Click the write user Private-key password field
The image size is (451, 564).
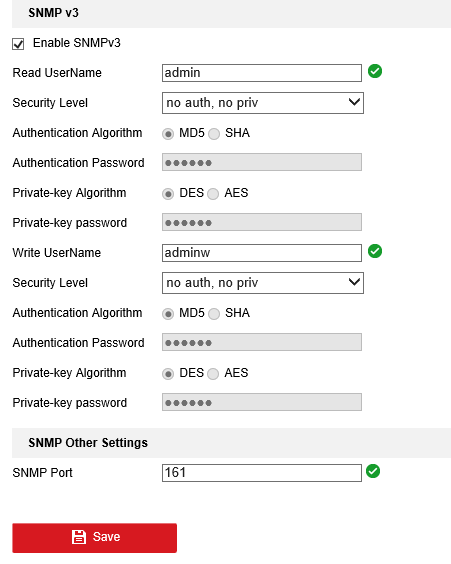262,402
